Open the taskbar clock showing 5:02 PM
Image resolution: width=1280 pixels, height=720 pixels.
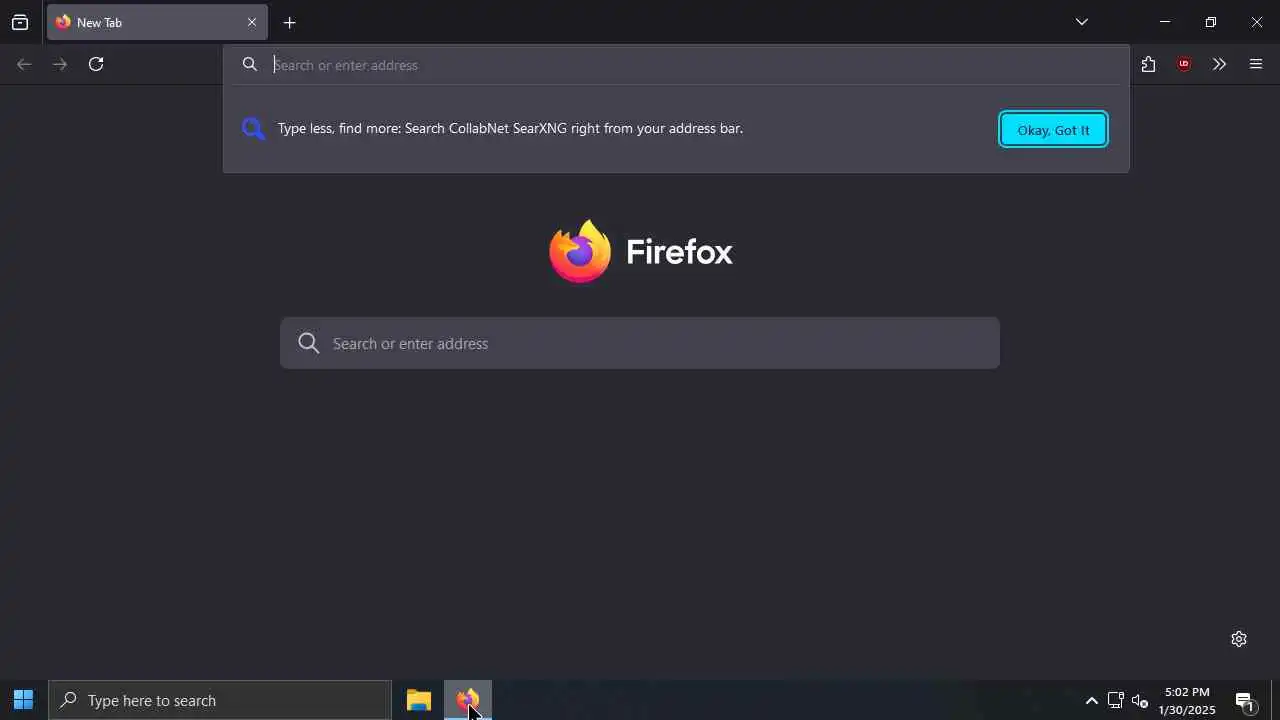click(x=1187, y=700)
